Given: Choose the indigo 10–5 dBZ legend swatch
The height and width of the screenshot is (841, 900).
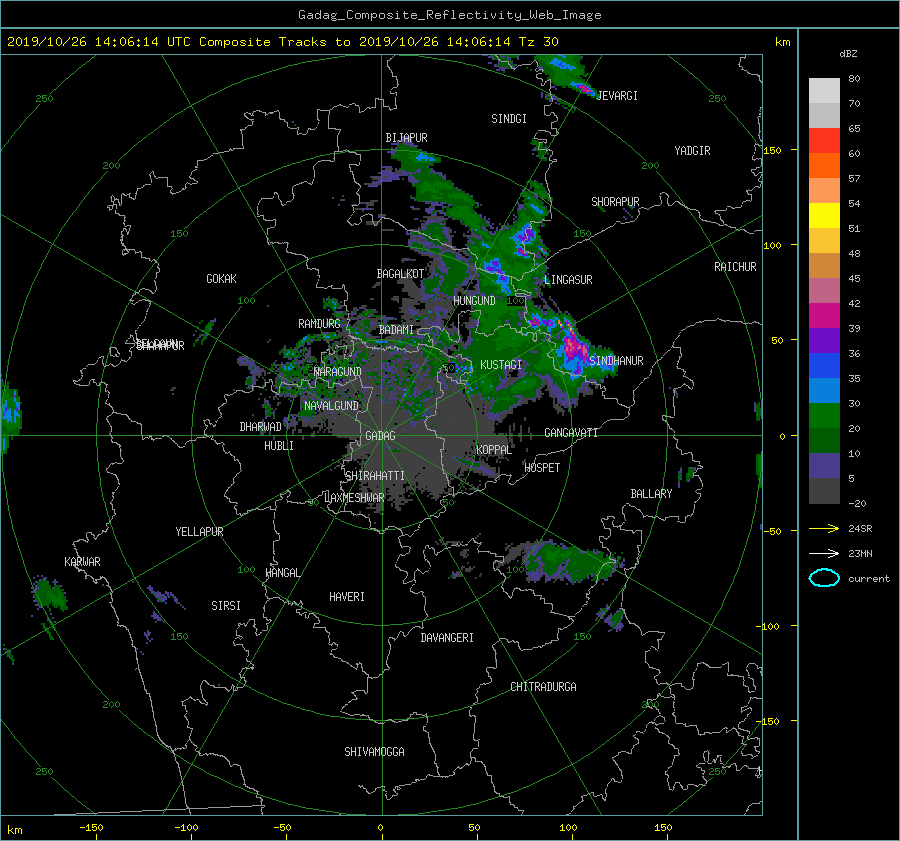Looking at the screenshot, I should (824, 466).
